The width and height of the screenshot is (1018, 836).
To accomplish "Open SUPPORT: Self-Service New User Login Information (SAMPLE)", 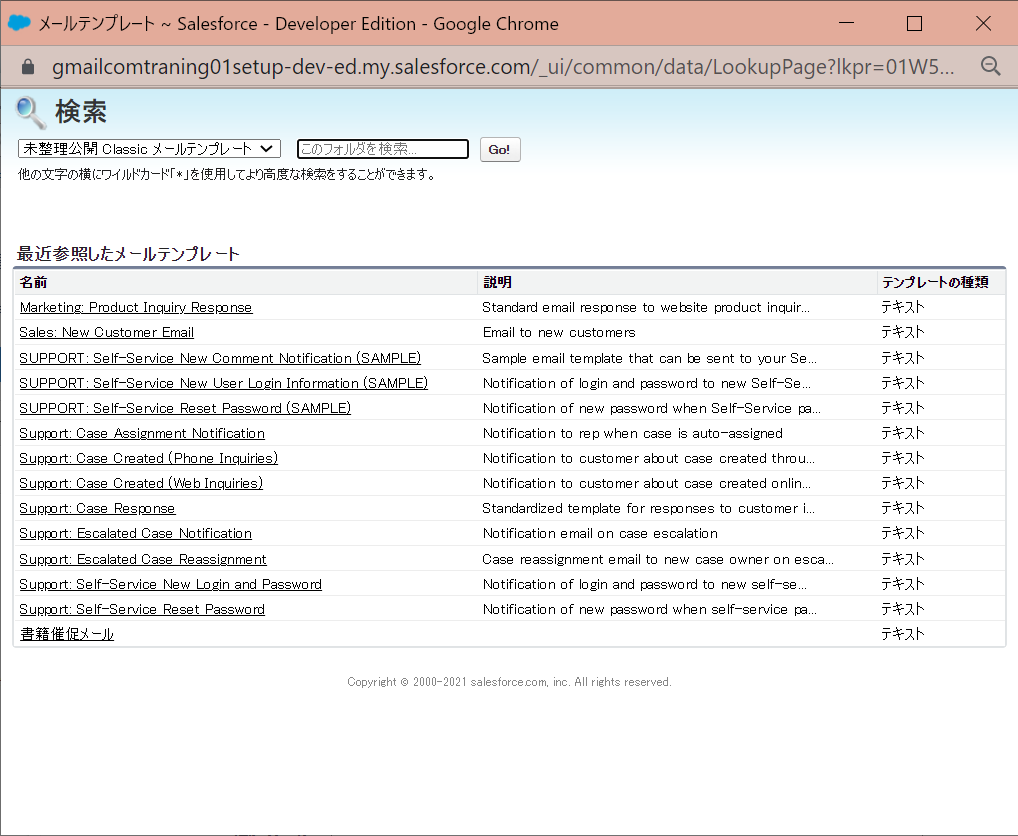I will pyautogui.click(x=223, y=383).
